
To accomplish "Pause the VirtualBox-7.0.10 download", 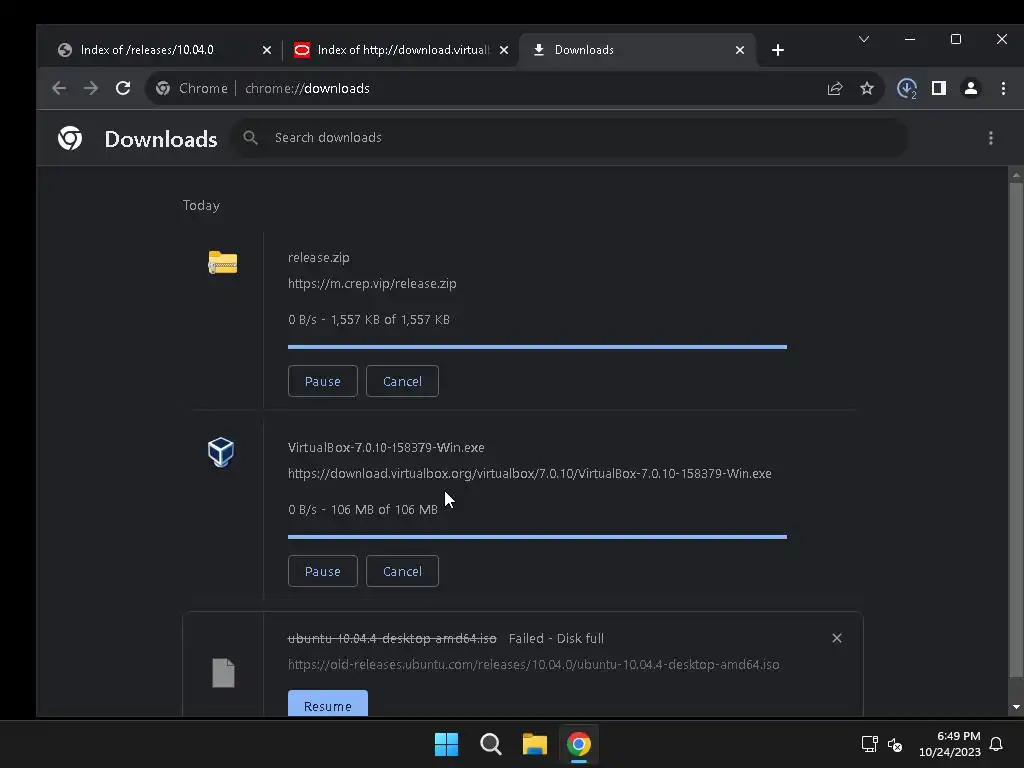I will click(323, 571).
